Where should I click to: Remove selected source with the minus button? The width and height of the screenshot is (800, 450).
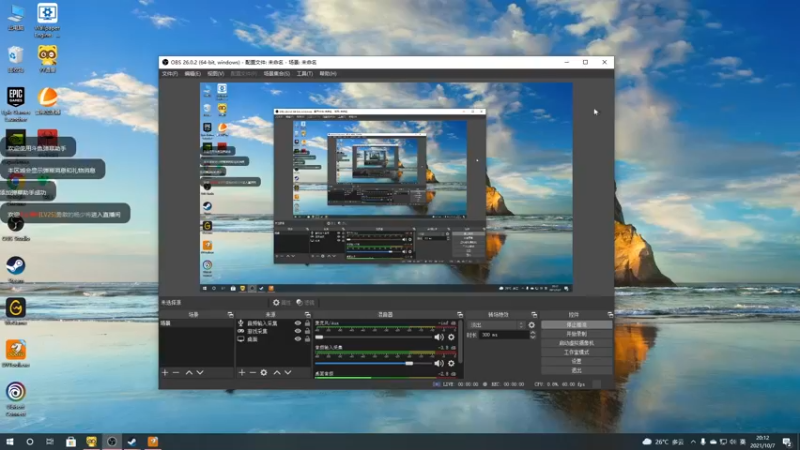(253, 373)
